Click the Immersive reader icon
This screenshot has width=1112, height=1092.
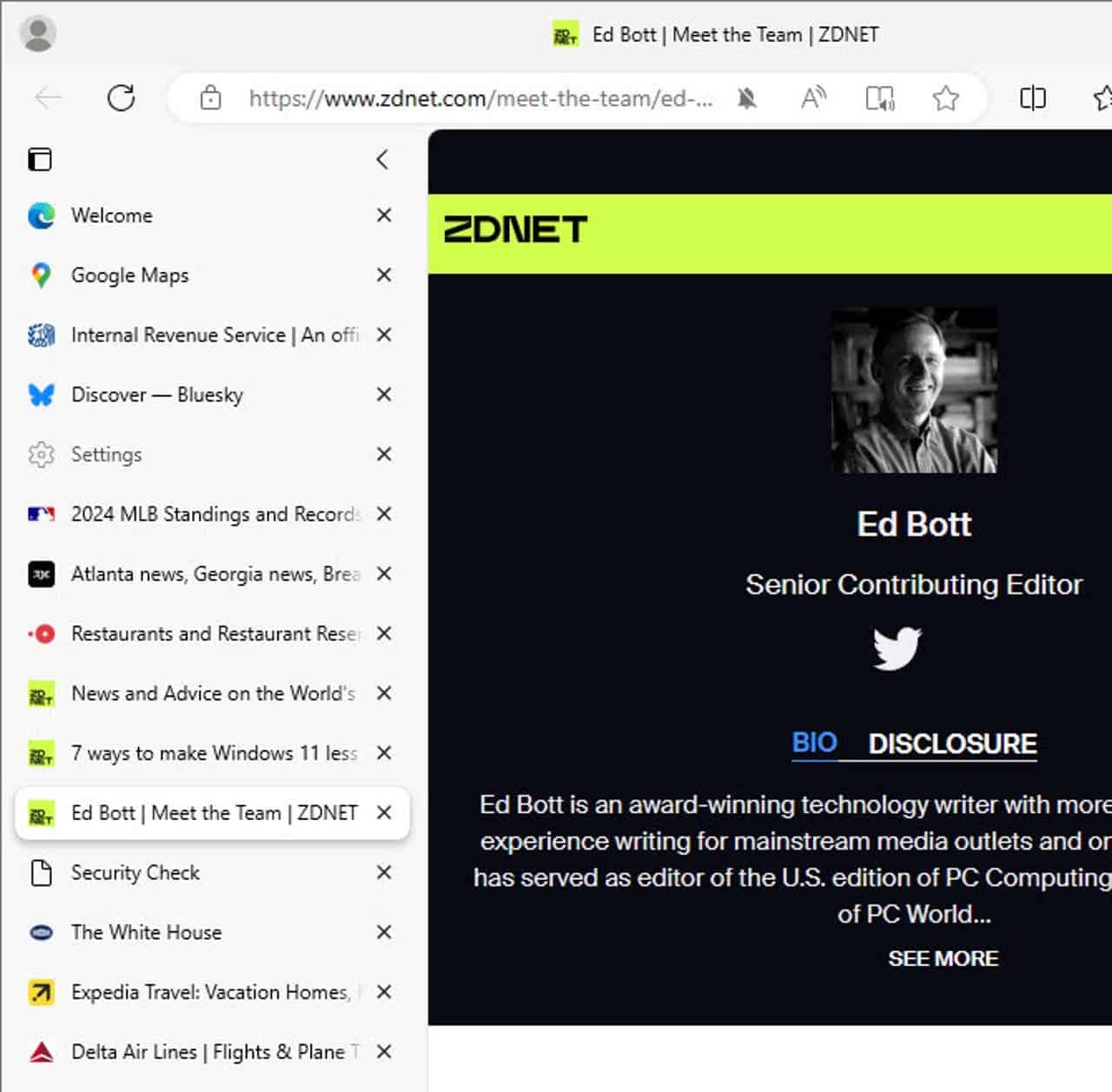(880, 98)
